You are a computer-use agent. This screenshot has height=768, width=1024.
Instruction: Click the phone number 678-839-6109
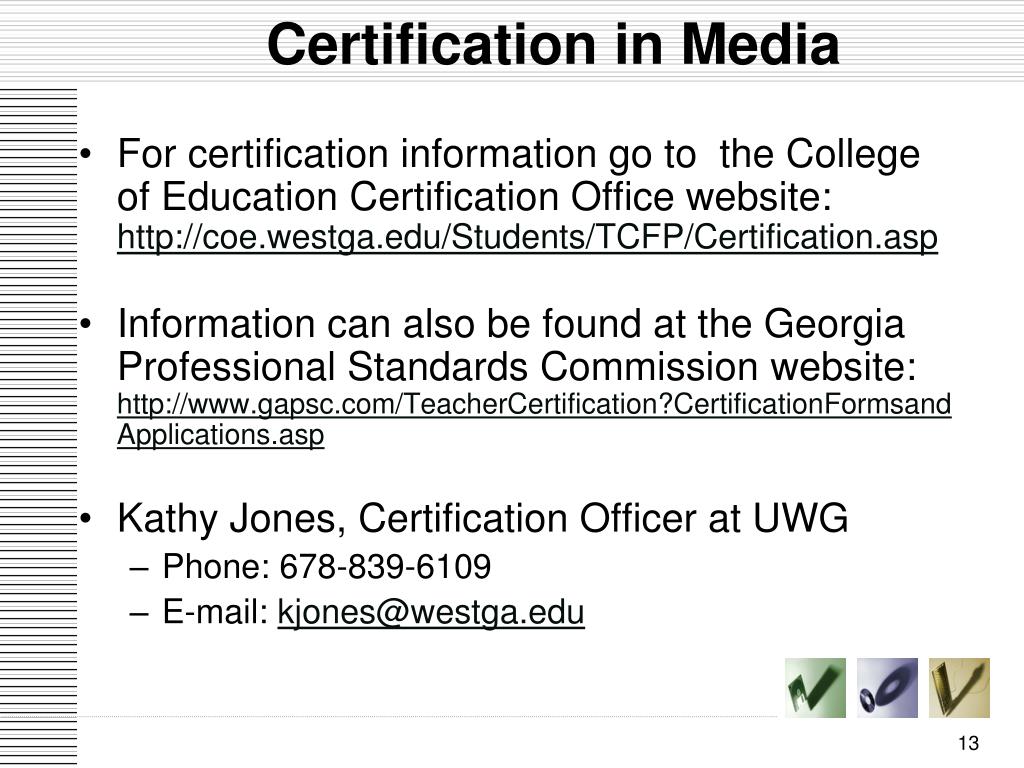coord(385,566)
